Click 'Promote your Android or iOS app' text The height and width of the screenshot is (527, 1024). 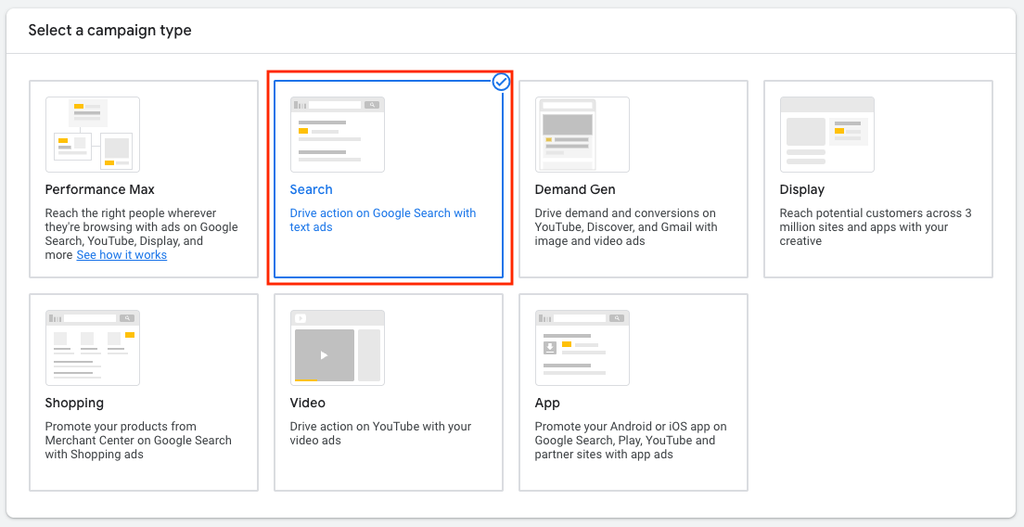[631, 440]
